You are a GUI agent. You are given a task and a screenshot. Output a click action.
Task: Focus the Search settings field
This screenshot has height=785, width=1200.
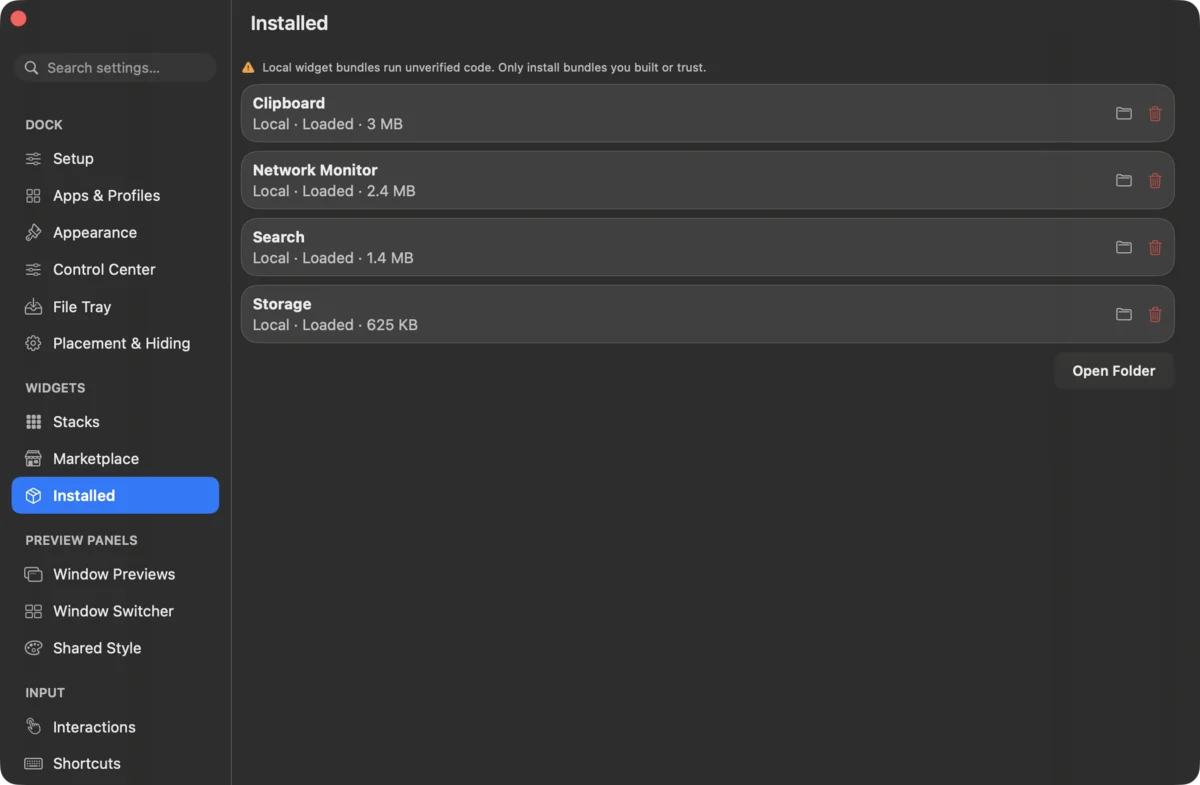point(115,68)
